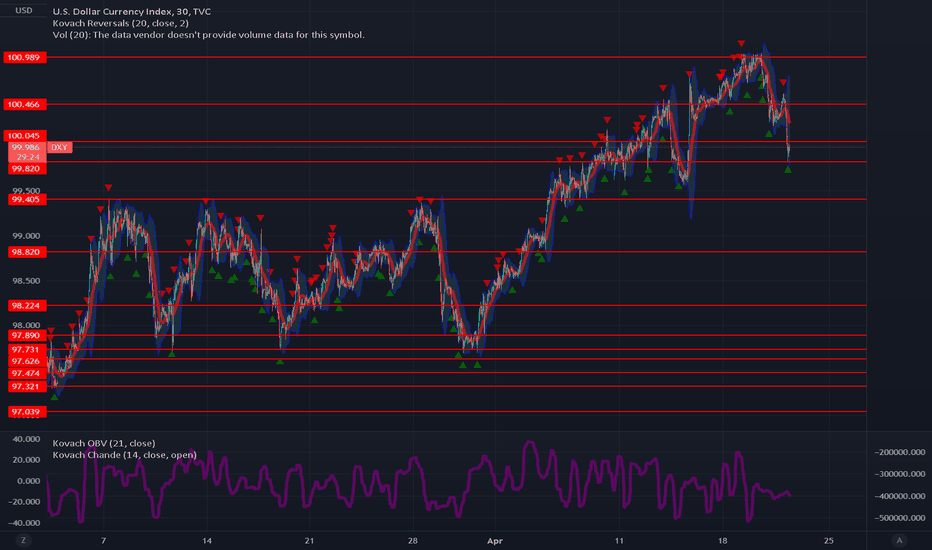Click the 98.820 price level label
932x550 pixels.
27,252
